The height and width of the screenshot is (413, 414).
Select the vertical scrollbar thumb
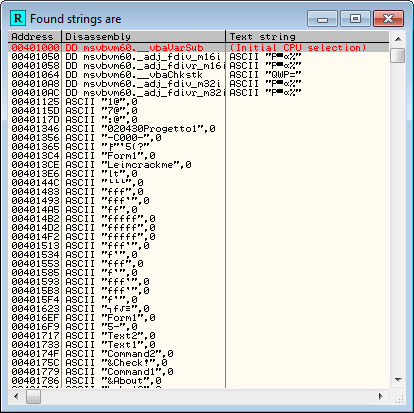pyautogui.click(x=398, y=55)
